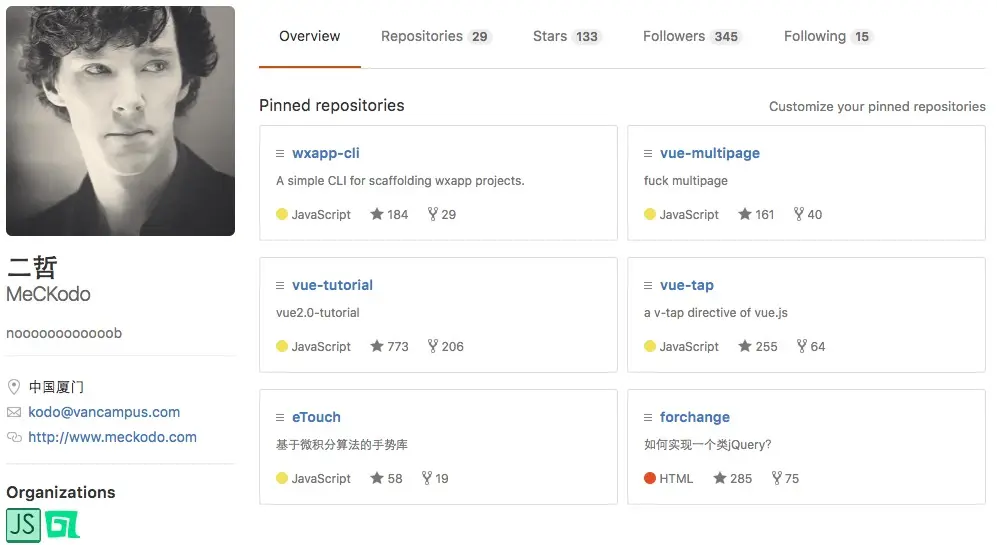View the Followers tab
The width and height of the screenshot is (997, 545).
coord(692,36)
